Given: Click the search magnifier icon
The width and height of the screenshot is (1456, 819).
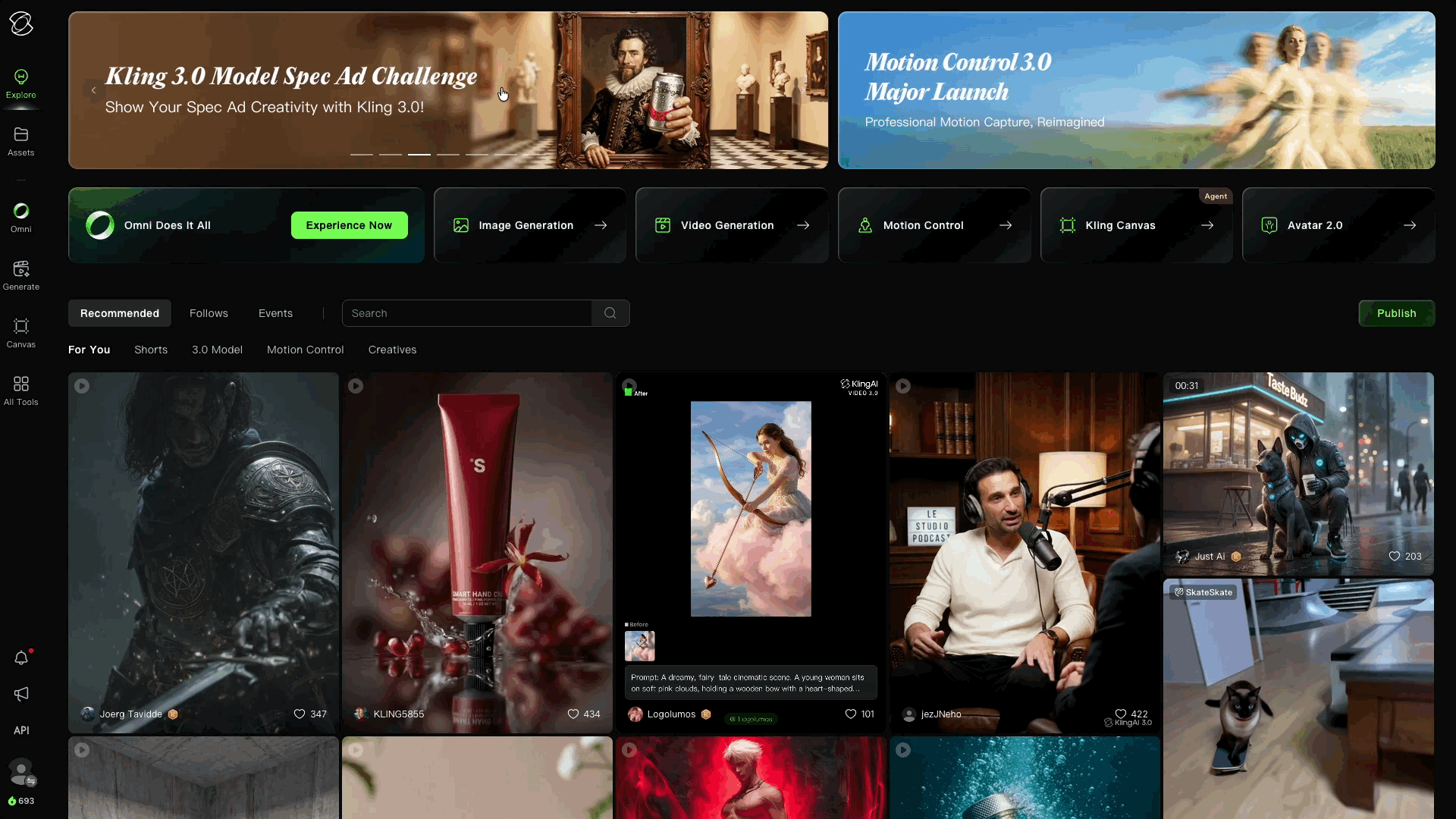Looking at the screenshot, I should click(x=610, y=313).
